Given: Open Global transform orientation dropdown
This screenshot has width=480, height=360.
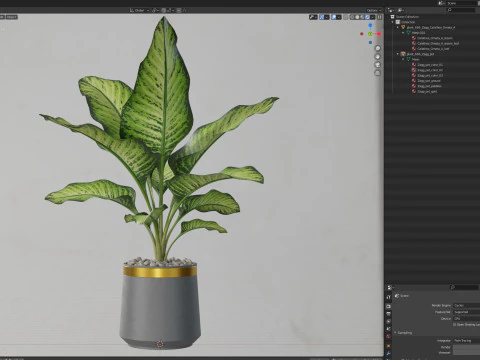Looking at the screenshot, I should point(139,10).
